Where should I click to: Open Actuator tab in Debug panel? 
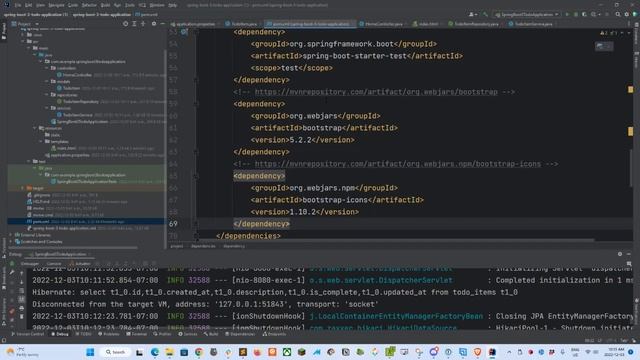80,264
